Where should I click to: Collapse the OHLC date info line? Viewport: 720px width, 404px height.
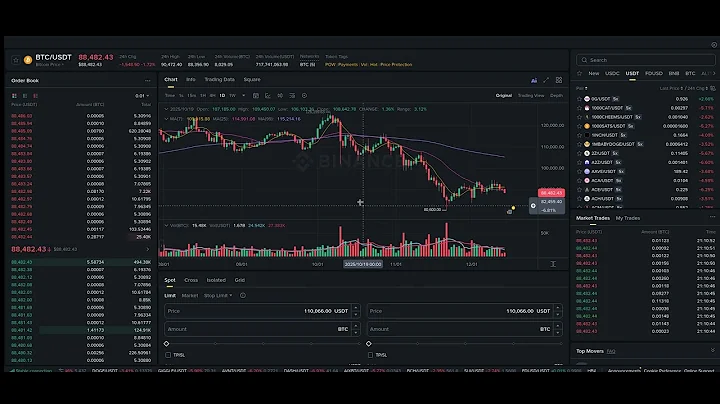pos(166,109)
